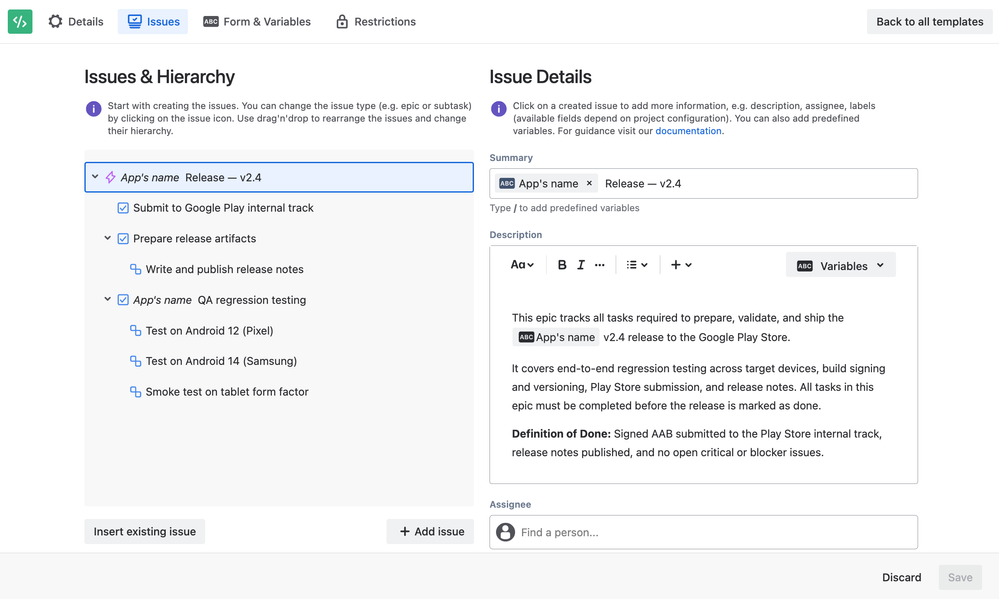Select Write and publish release notes subtask
This screenshot has height=599, width=999.
(224, 269)
